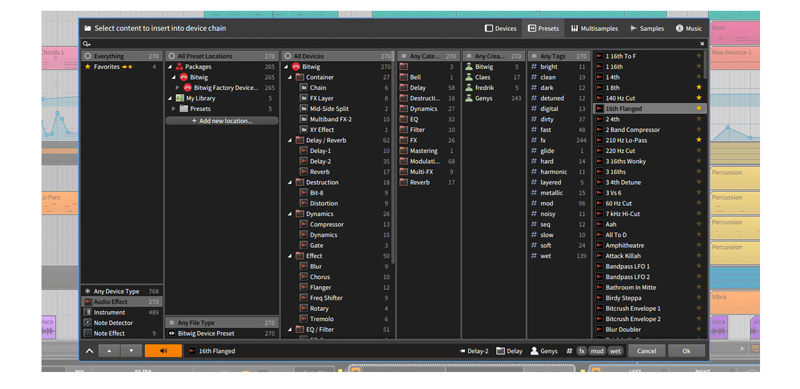Toggle favorite star on 1 8th preset

click(699, 88)
